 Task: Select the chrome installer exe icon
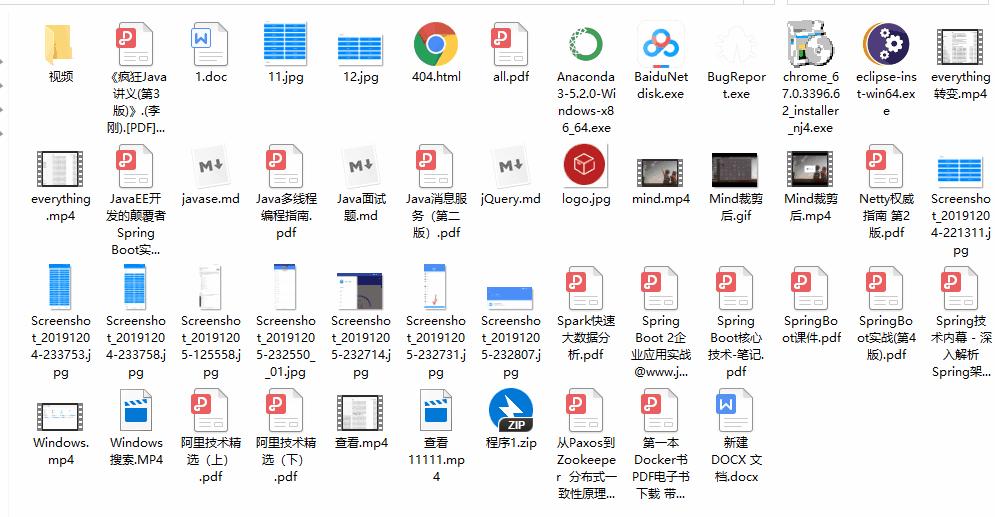coord(810,43)
